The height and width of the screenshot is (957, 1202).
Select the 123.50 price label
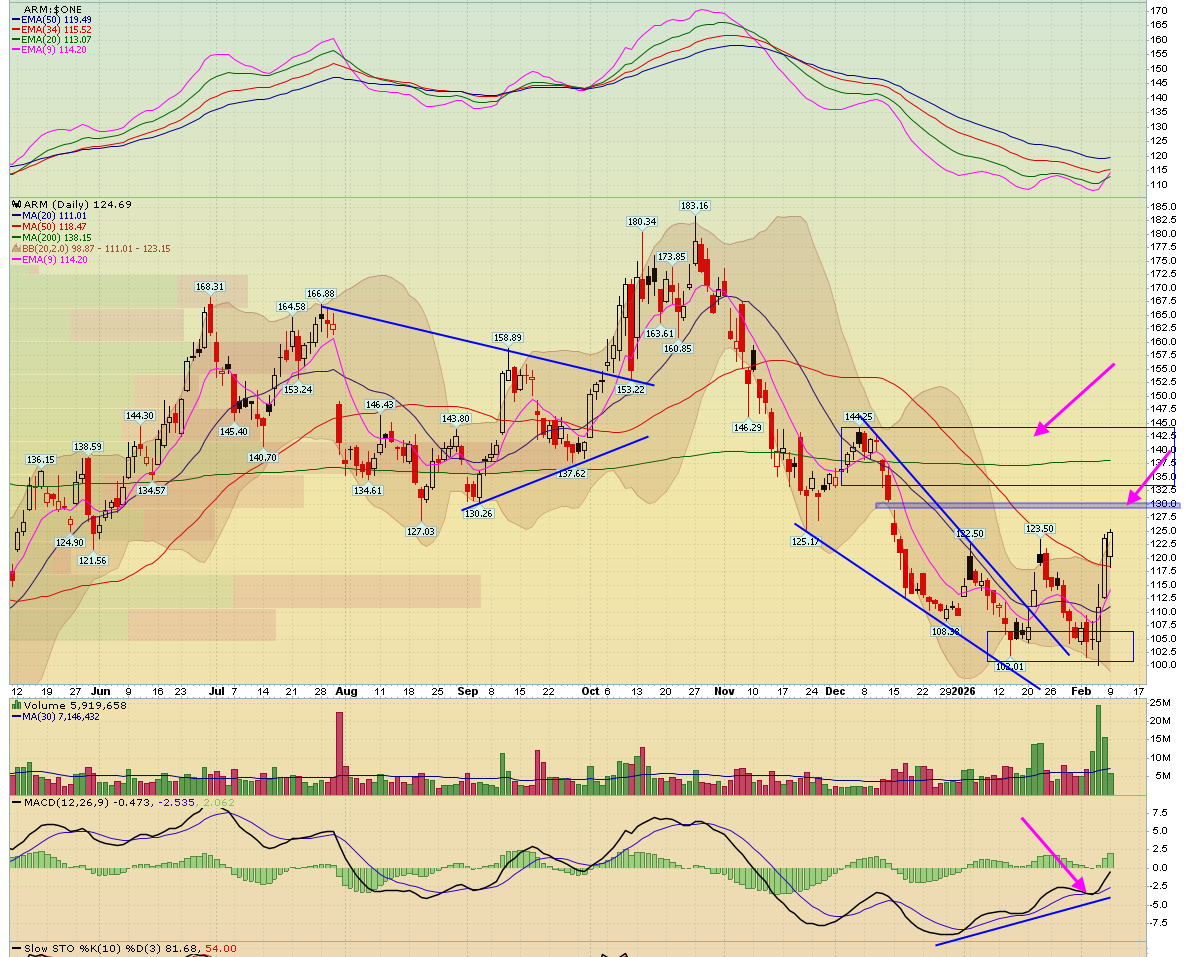(1040, 528)
